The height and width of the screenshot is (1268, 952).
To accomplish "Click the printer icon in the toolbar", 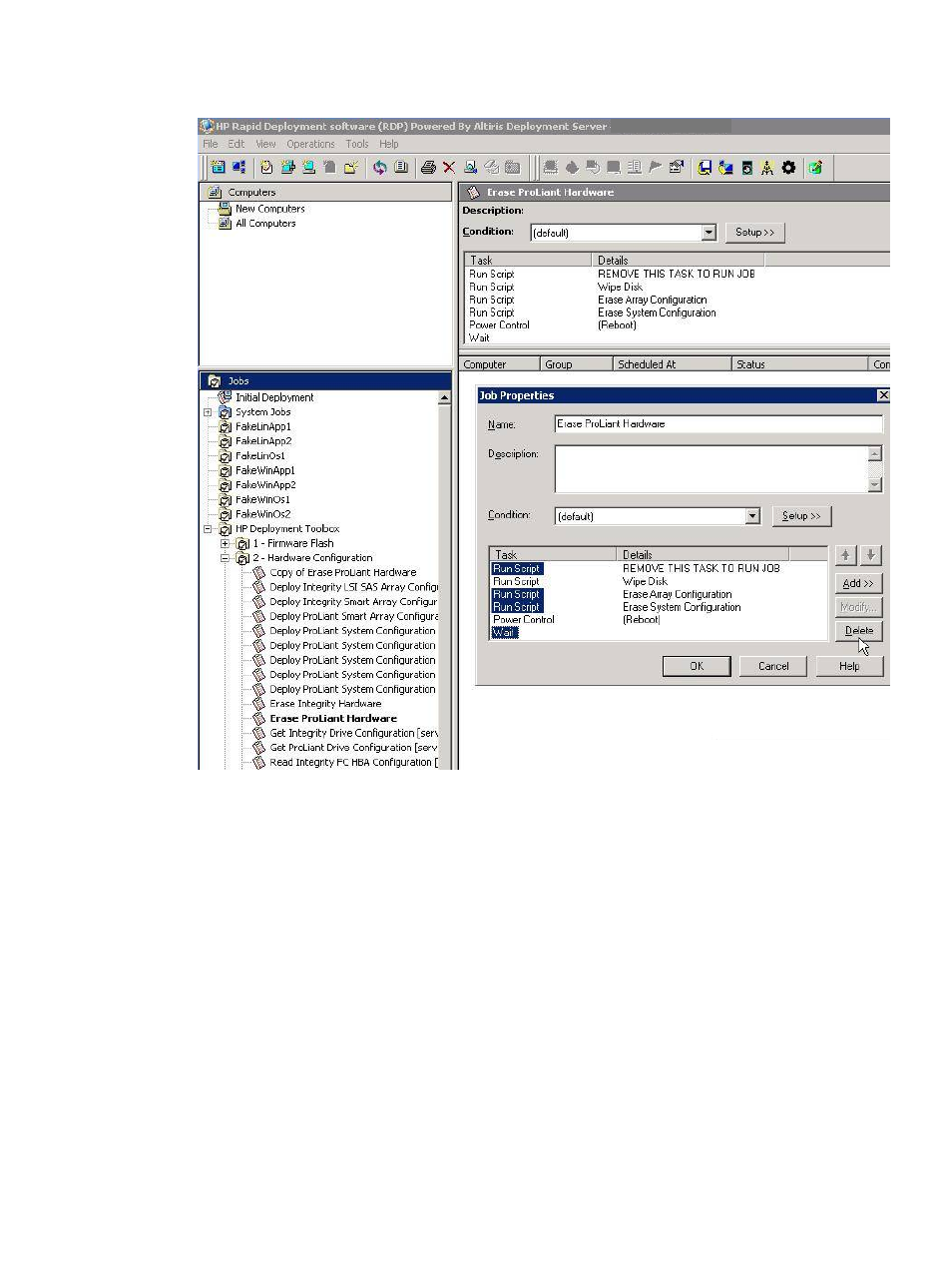I will tap(428, 168).
